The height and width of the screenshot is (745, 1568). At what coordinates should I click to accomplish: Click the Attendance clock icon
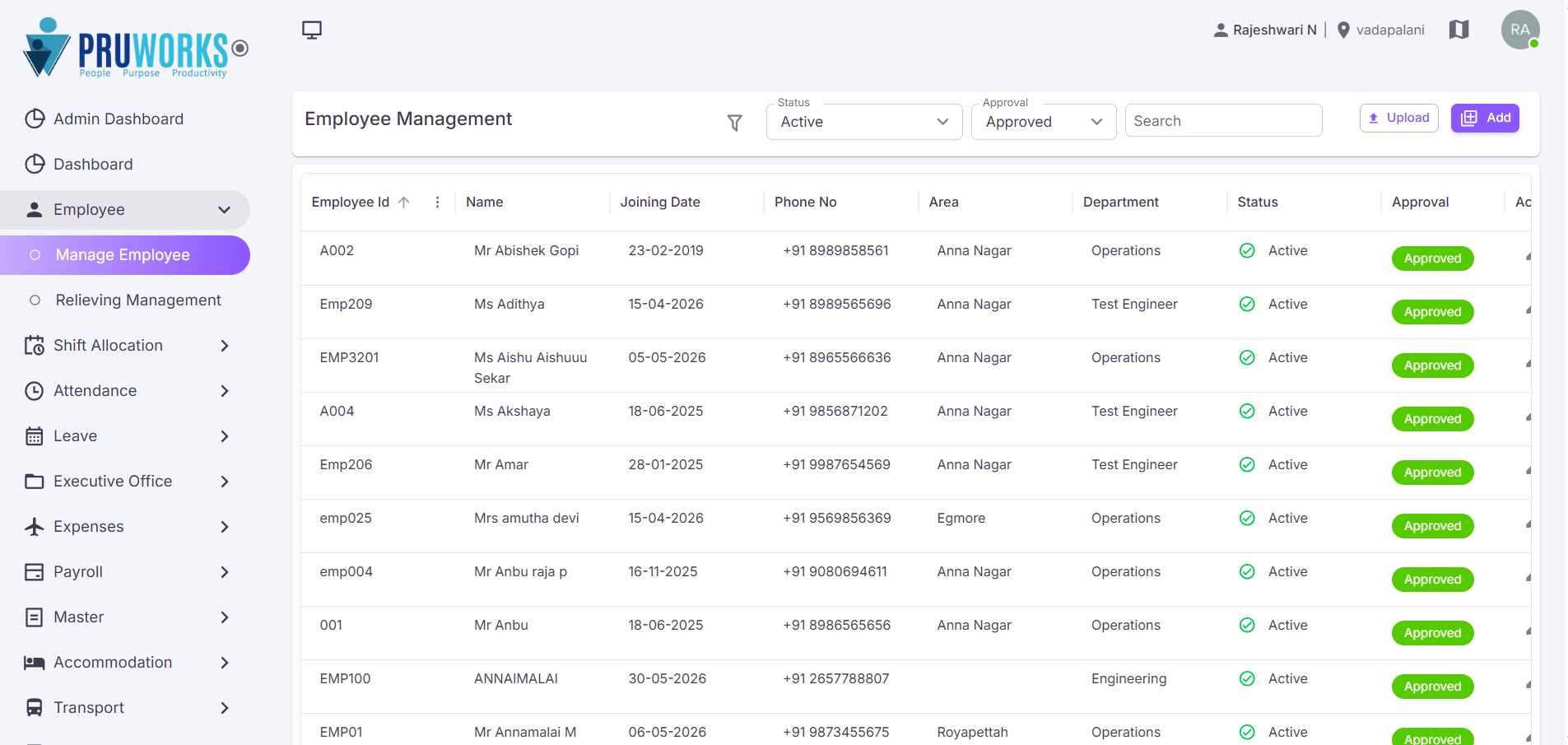[35, 390]
